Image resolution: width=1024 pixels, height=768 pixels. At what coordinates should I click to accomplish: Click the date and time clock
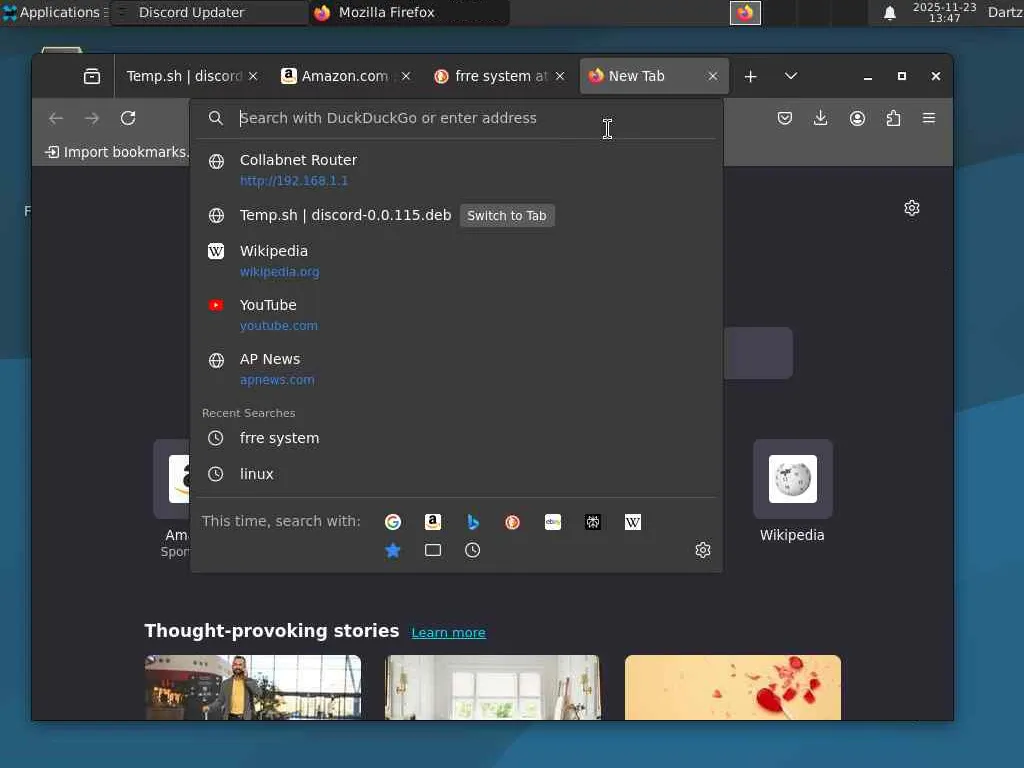(944, 12)
